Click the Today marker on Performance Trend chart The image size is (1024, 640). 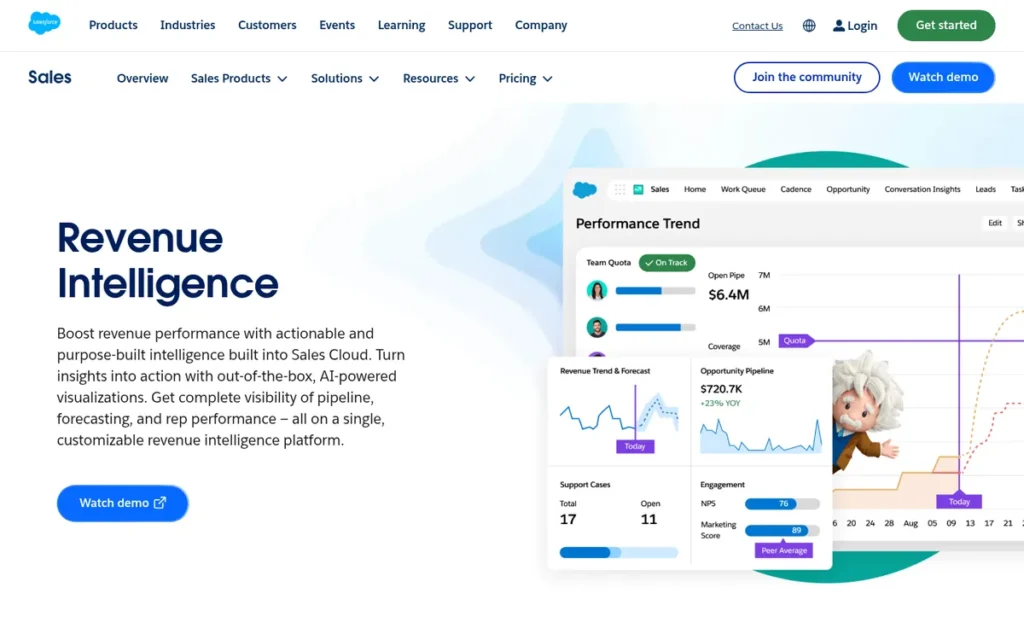click(x=959, y=502)
